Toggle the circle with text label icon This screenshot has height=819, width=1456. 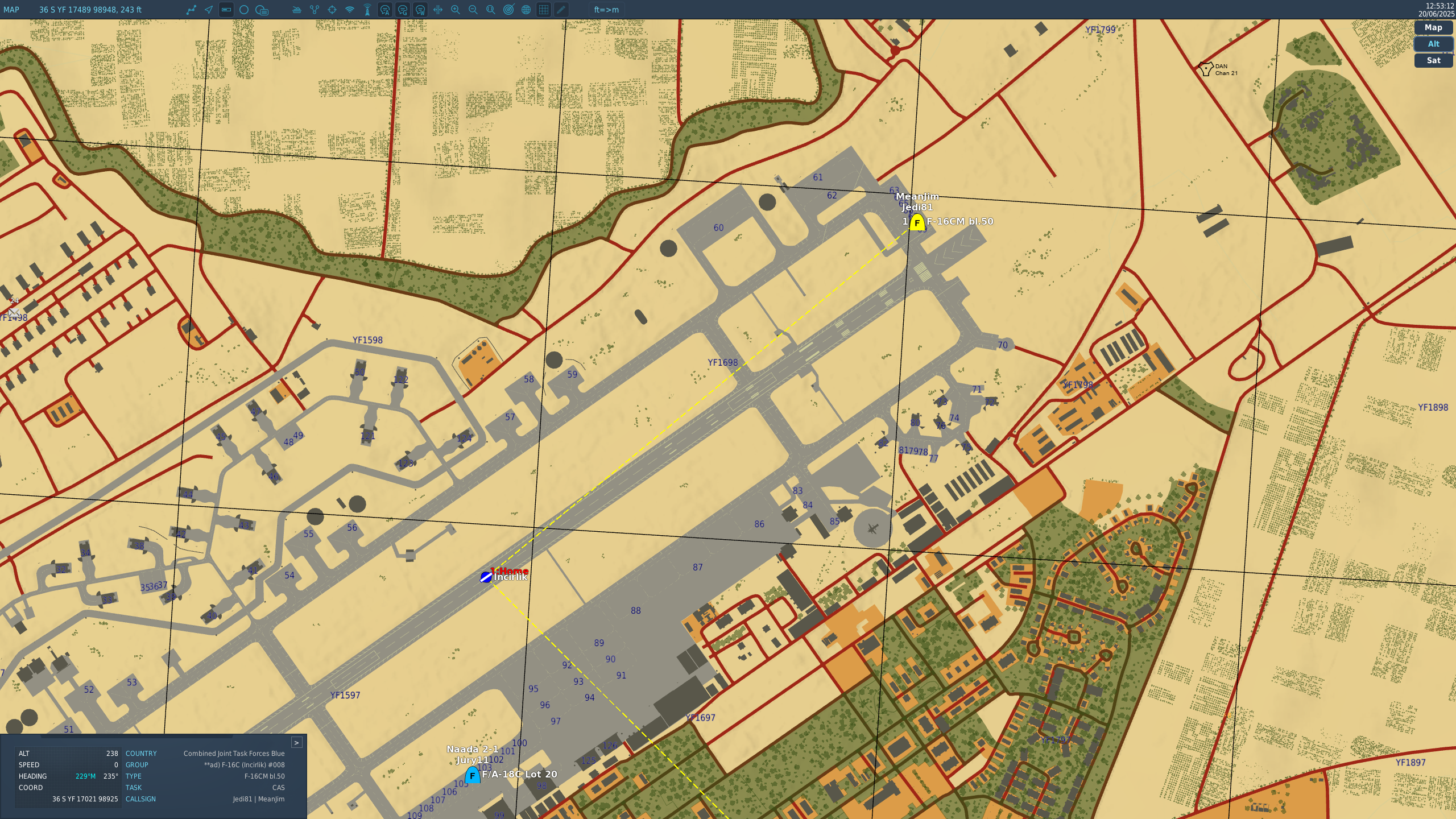pyautogui.click(x=262, y=10)
